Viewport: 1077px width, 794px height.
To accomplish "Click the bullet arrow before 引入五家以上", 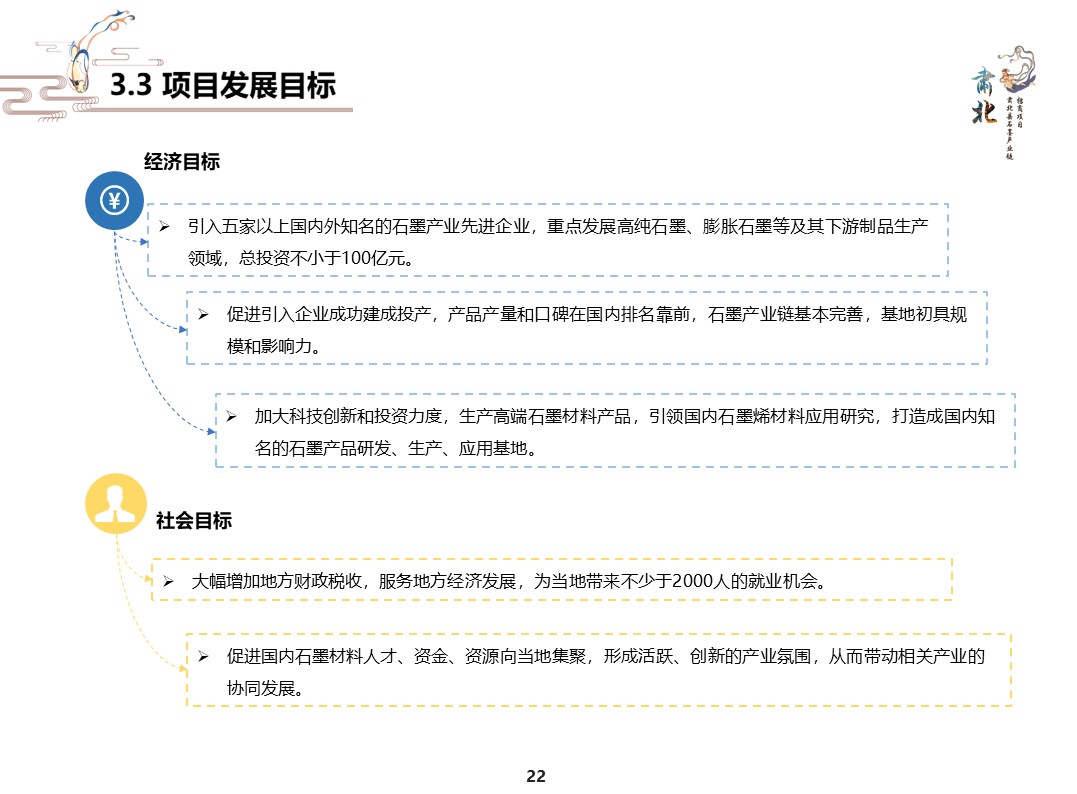I will tap(165, 227).
